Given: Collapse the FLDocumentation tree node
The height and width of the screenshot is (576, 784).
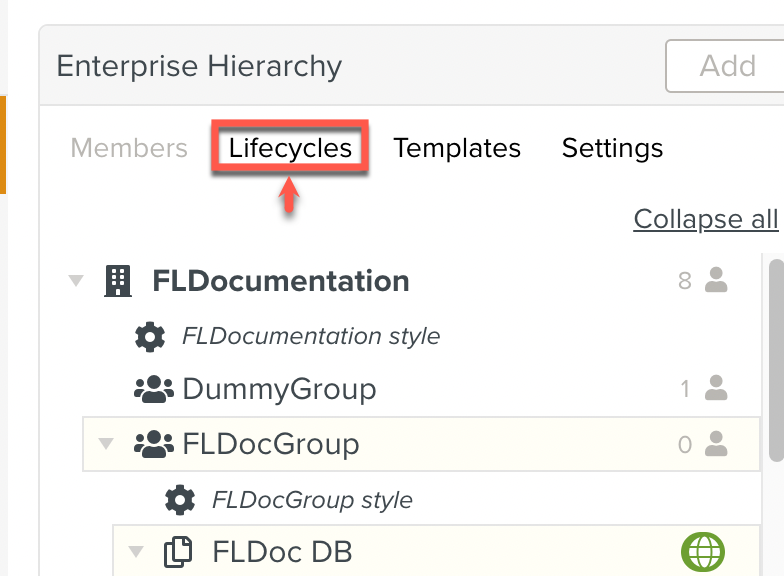Looking at the screenshot, I should [x=77, y=281].
